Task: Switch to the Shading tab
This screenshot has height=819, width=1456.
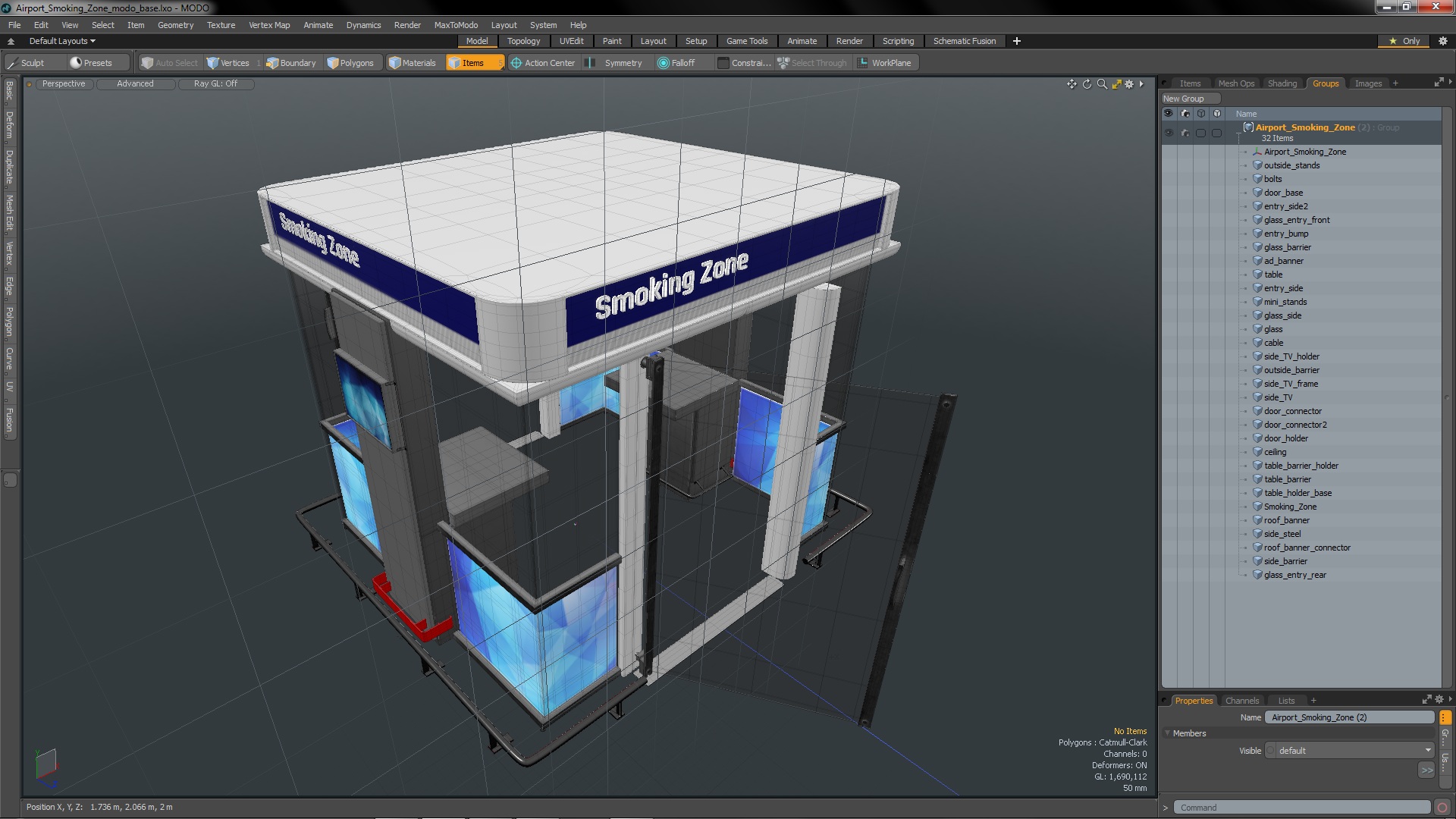Action: pyautogui.click(x=1282, y=83)
